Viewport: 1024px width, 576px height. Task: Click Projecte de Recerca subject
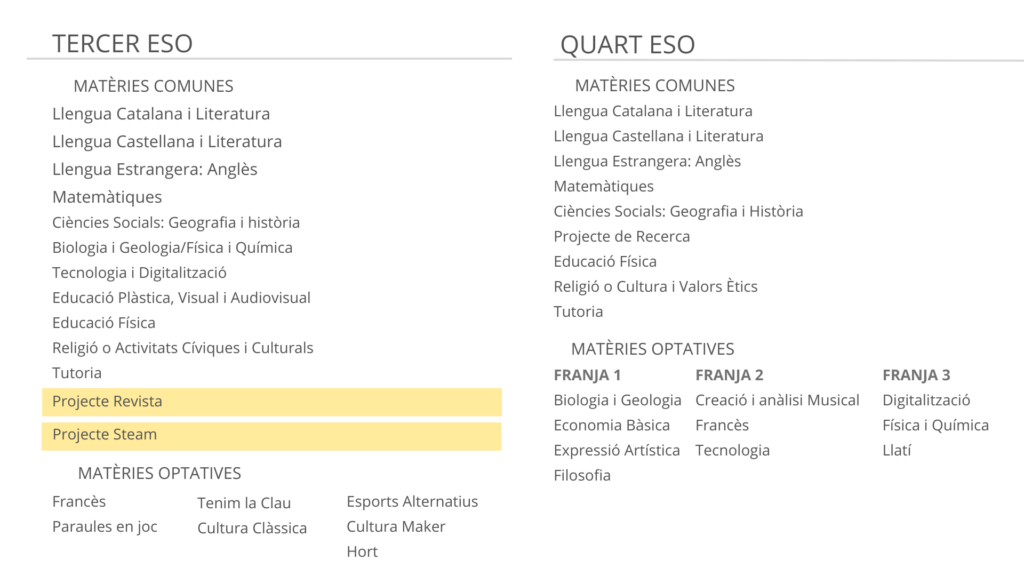point(622,237)
